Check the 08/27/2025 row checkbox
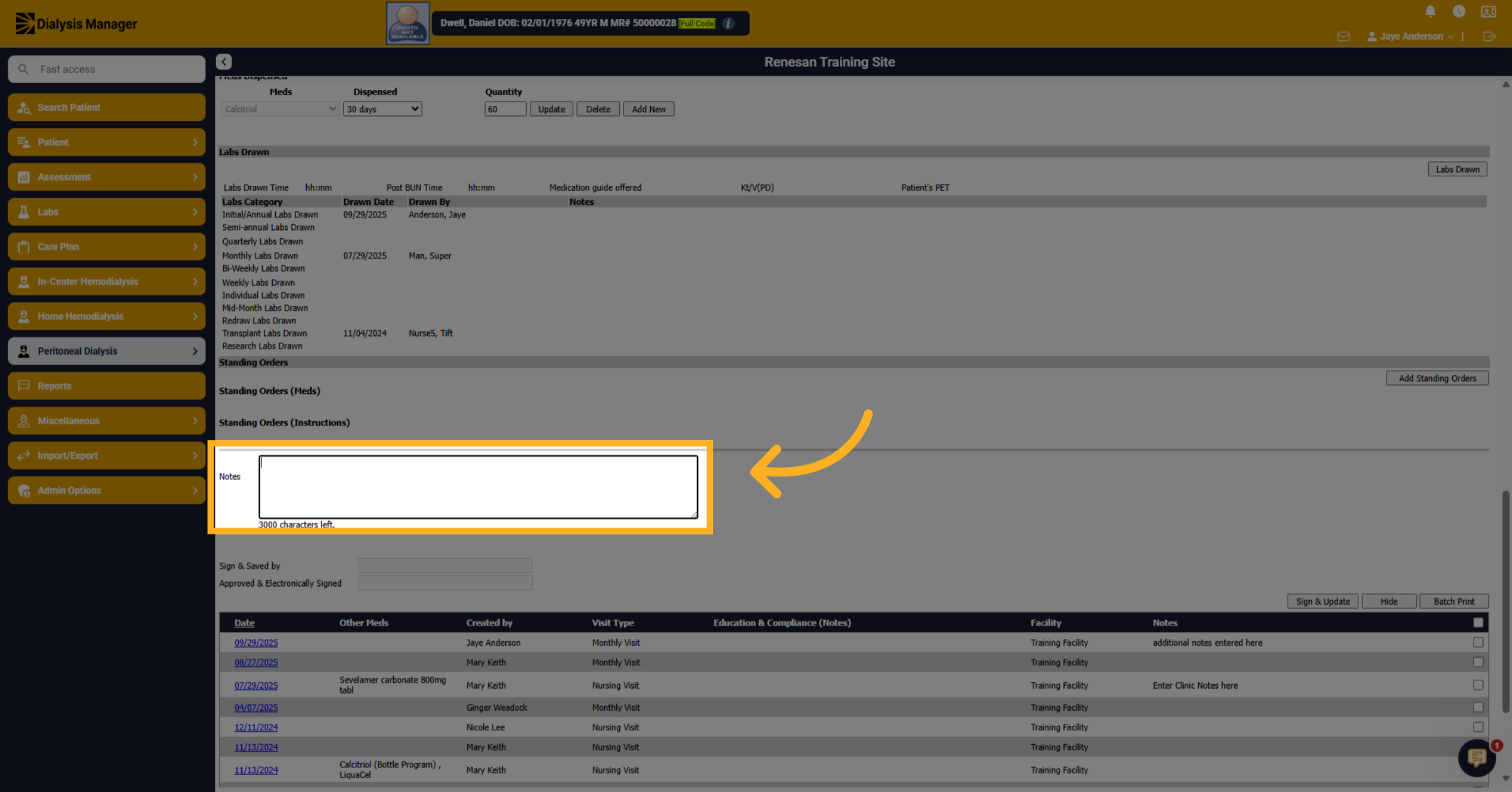Screen dimensions: 1512x792 [1478, 662]
